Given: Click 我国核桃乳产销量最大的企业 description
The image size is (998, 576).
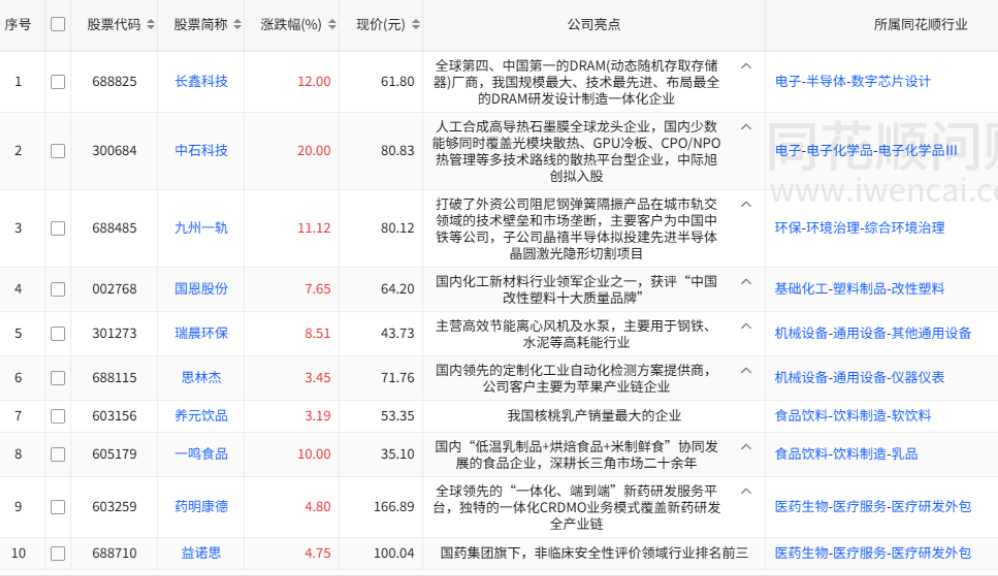Looking at the screenshot, I should tap(594, 416).
